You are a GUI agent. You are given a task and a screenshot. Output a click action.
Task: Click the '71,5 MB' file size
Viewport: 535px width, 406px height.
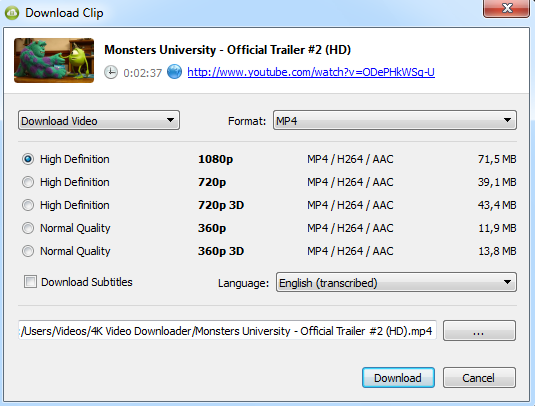pos(497,159)
